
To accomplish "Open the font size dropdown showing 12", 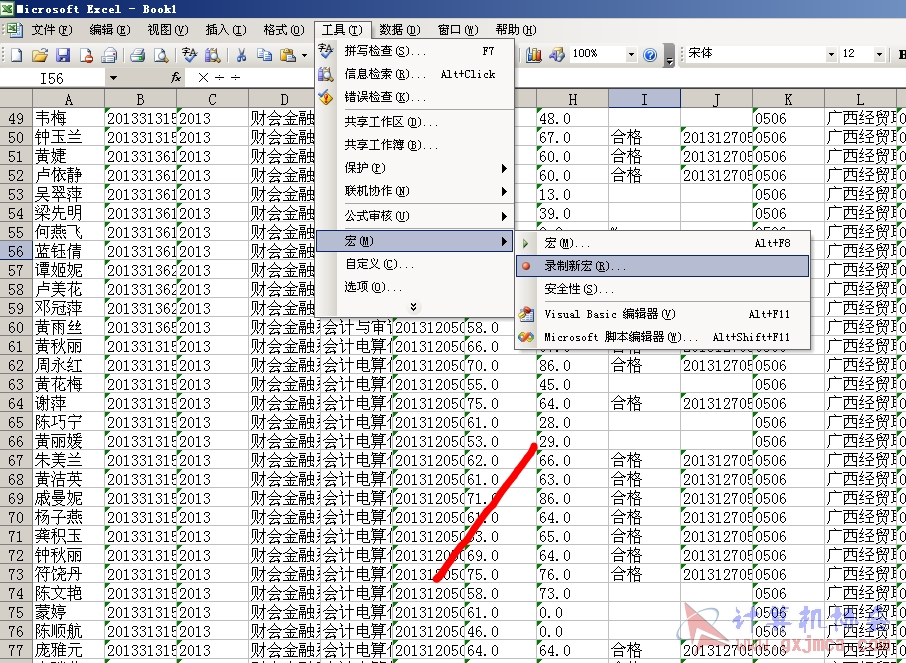I will click(879, 54).
